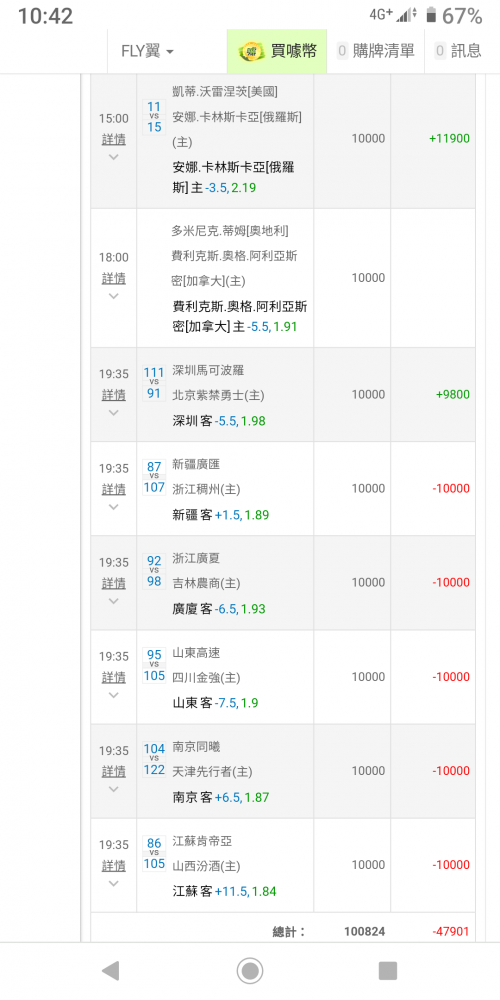This screenshot has width=500, height=1000.
Task: Expand chevron under 新疆廣匯 match 詳情
Action: (114, 507)
